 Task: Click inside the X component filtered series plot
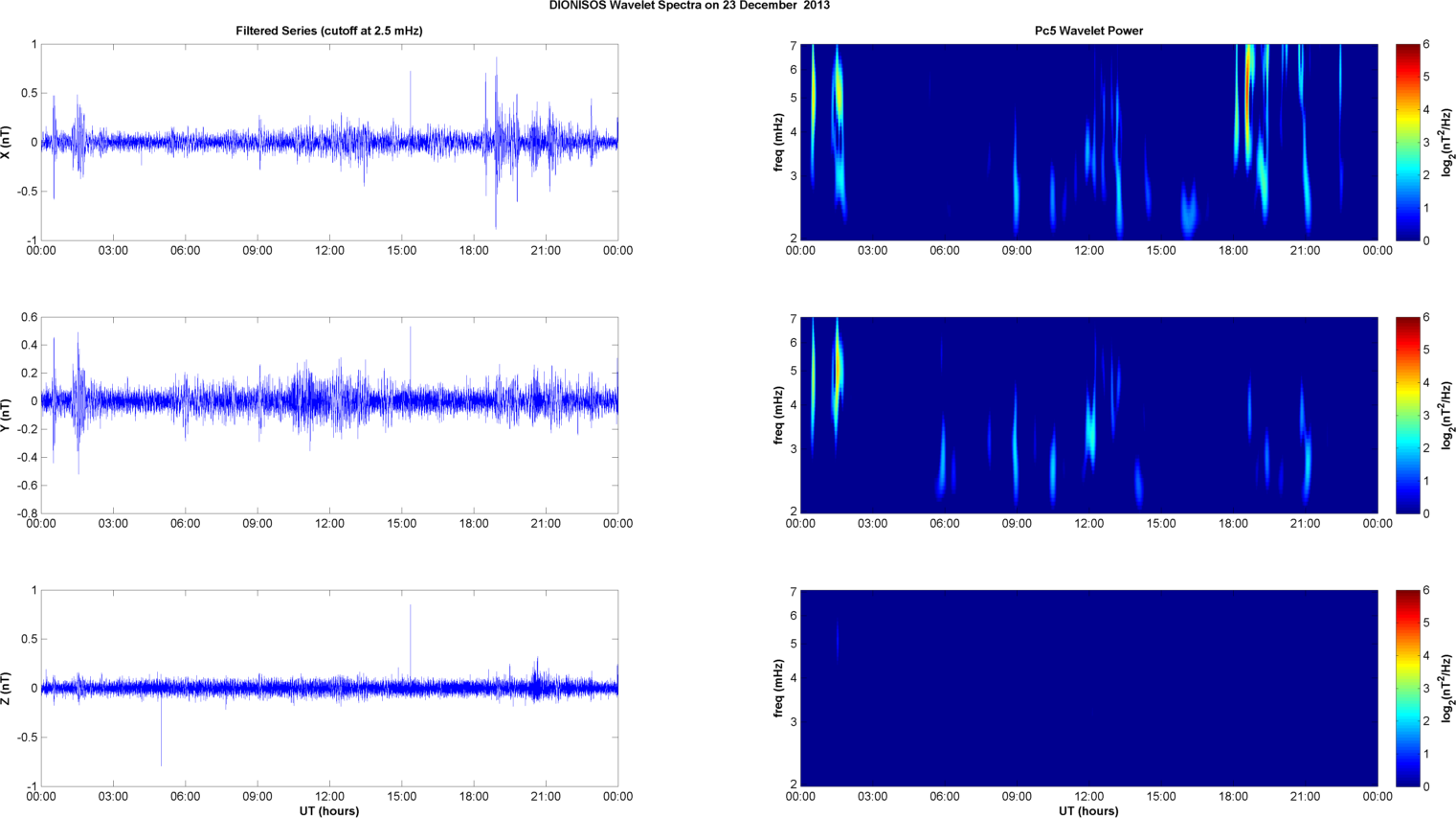point(329,143)
